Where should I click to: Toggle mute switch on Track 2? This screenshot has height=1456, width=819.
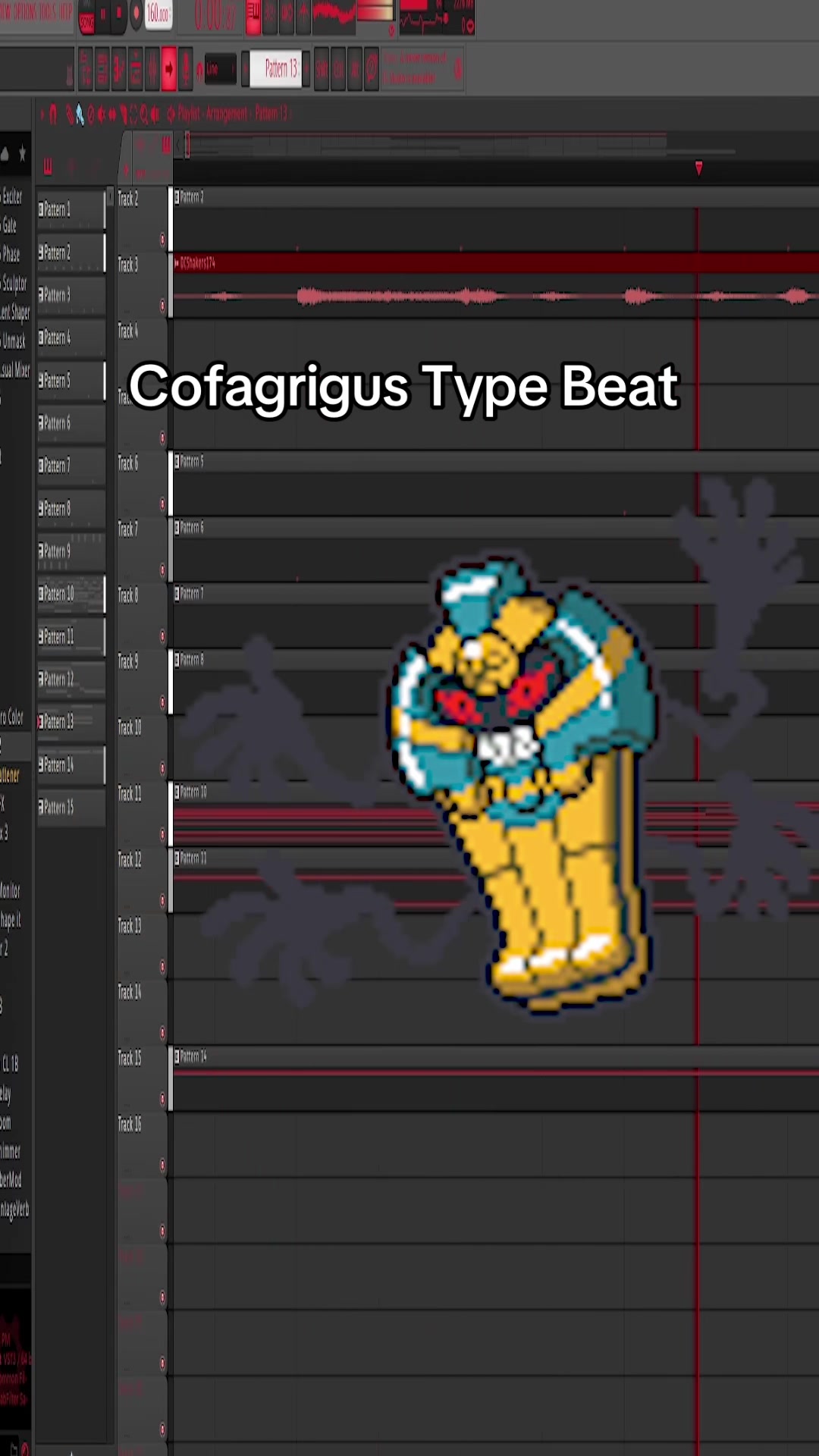[162, 240]
